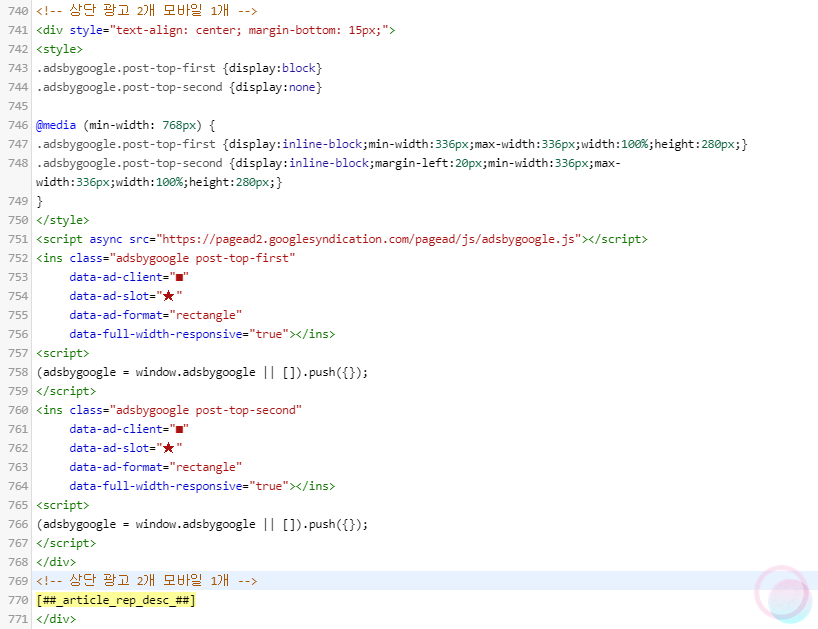
Task: Click the closing style tag on line 750
Action: click(x=63, y=220)
